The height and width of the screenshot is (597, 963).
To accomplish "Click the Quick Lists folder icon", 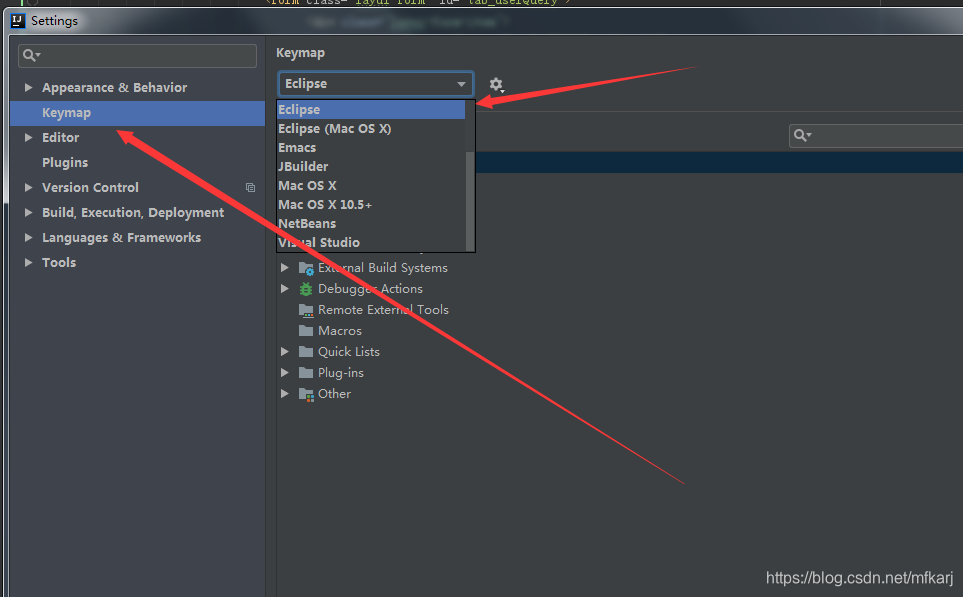I will point(306,352).
